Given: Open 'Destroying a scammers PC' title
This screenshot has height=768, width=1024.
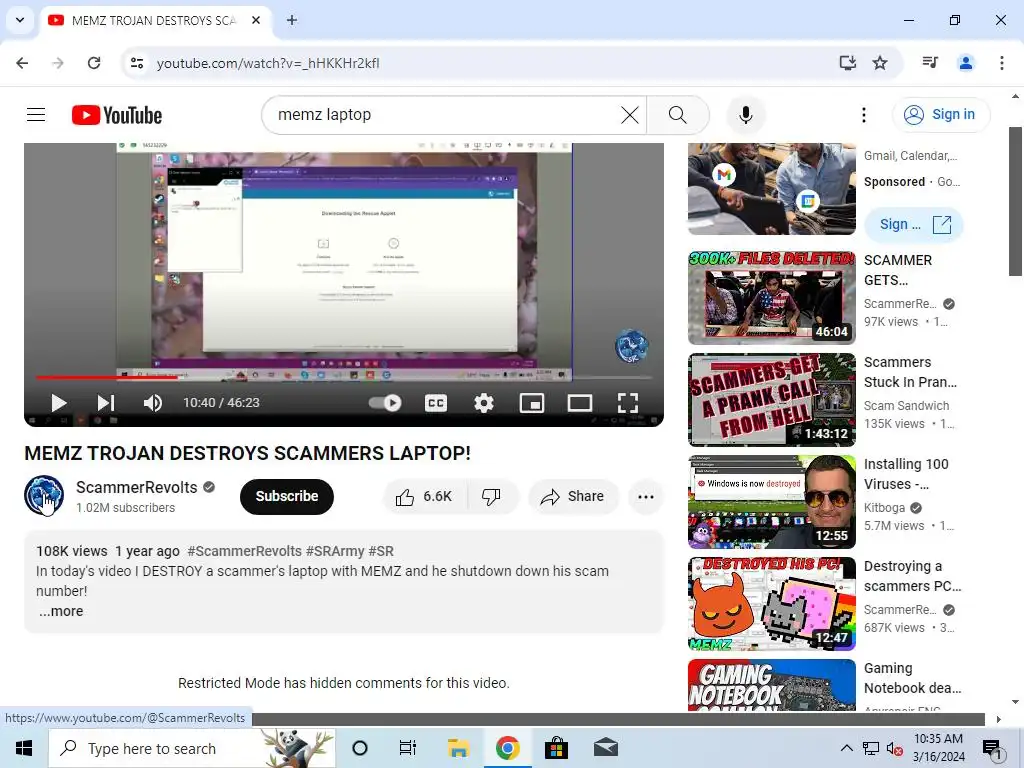Looking at the screenshot, I should 912,576.
